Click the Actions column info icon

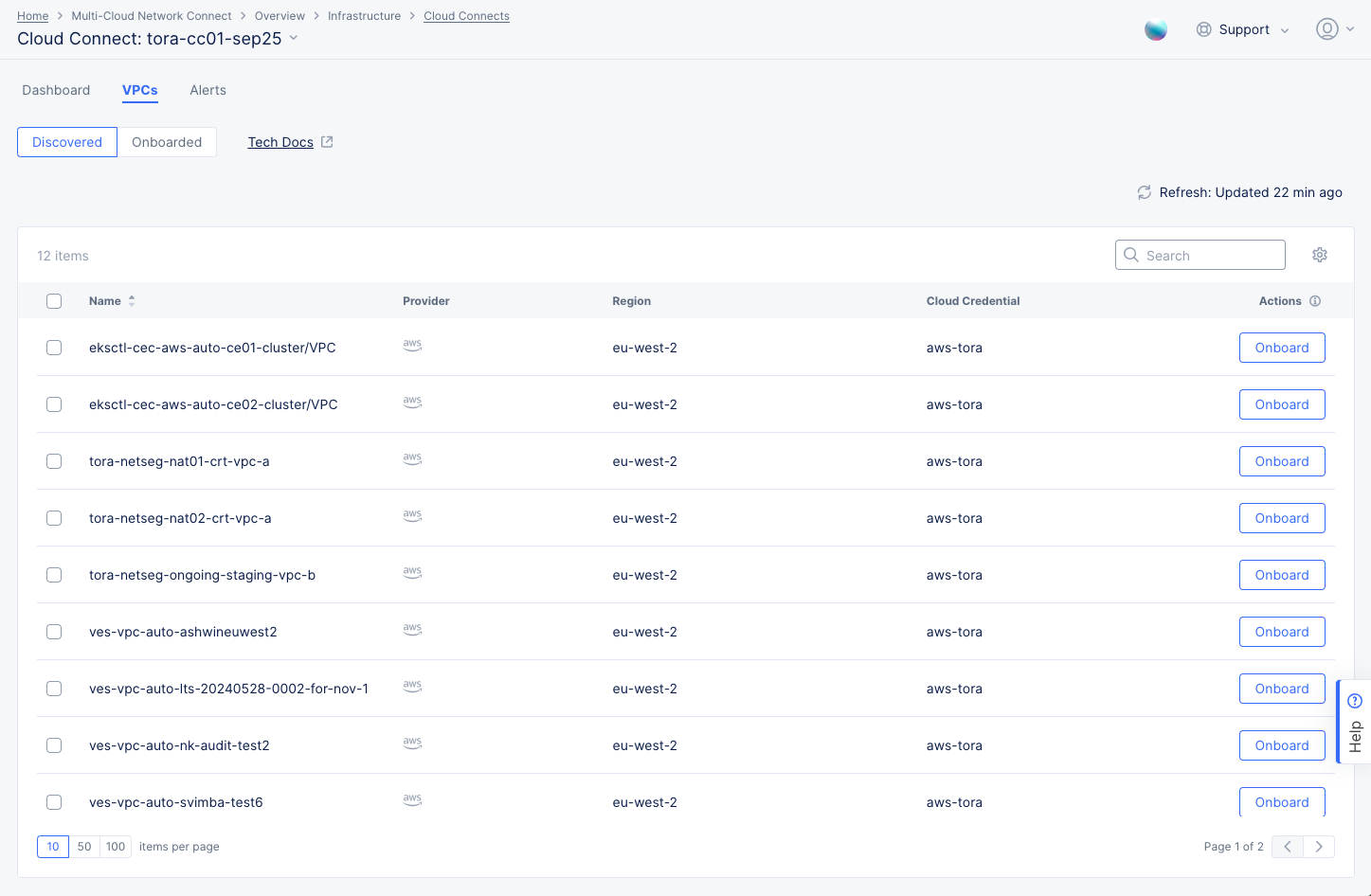tap(1315, 301)
